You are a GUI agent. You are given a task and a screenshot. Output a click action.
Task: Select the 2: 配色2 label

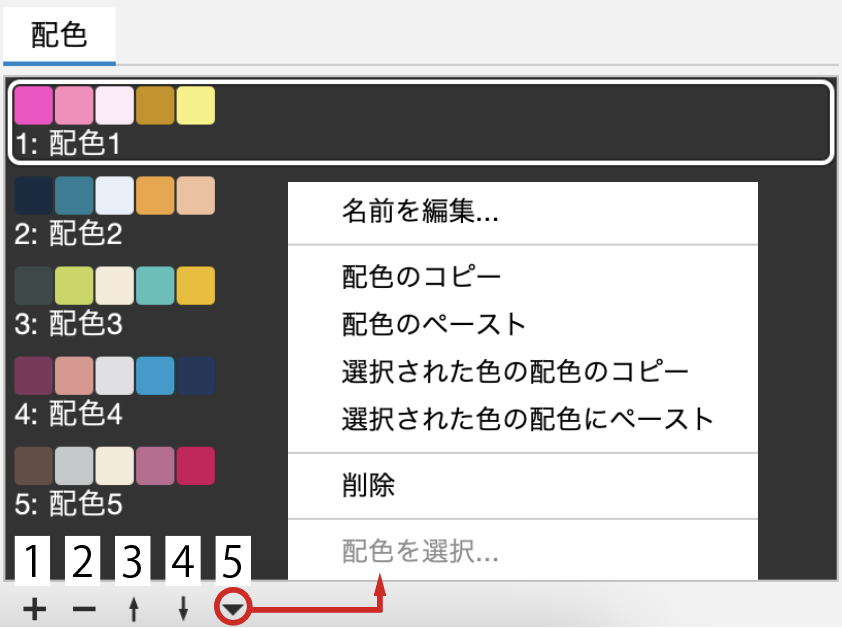tap(68, 234)
